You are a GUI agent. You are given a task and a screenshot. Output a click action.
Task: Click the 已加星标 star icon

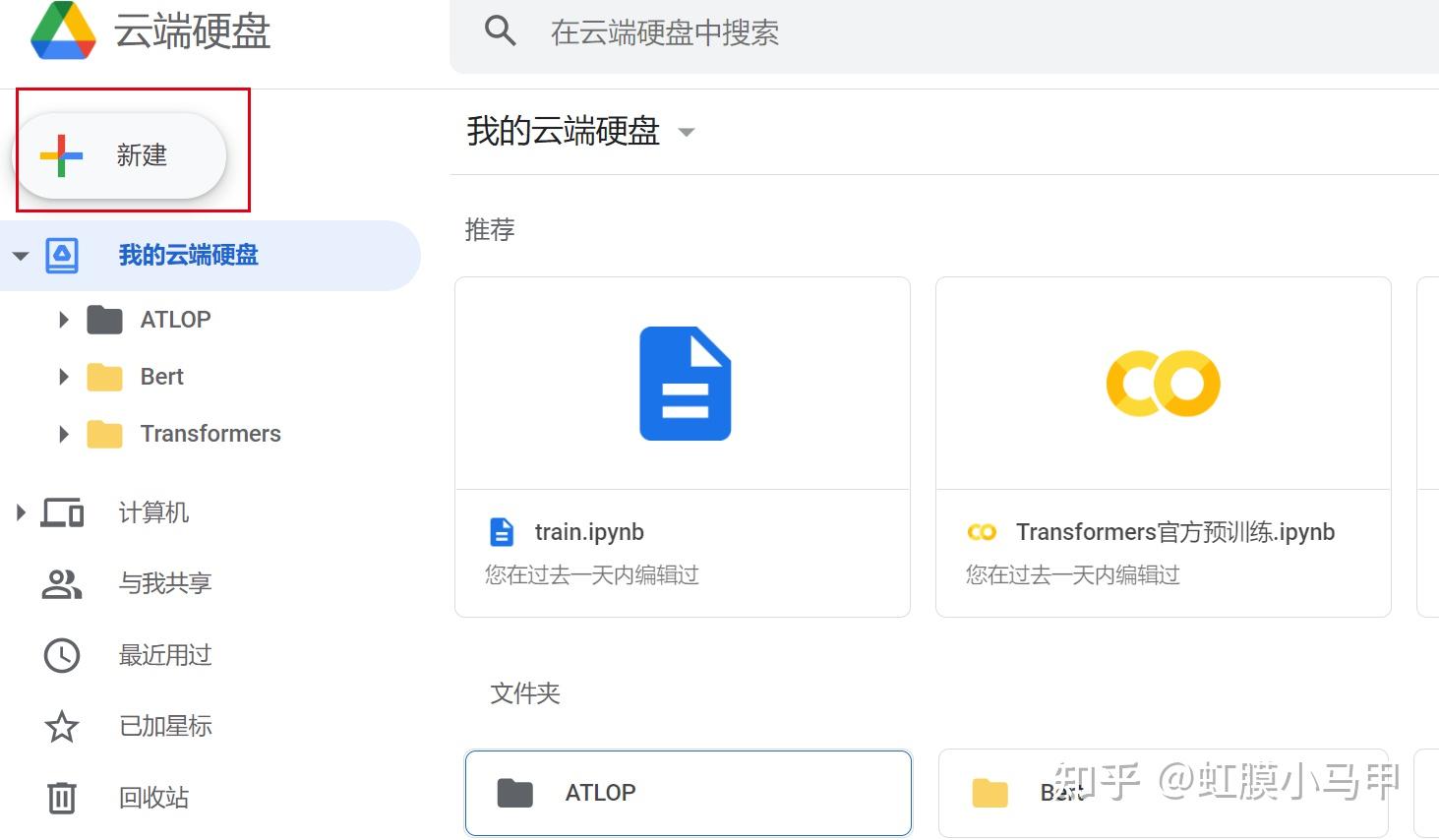point(62,727)
